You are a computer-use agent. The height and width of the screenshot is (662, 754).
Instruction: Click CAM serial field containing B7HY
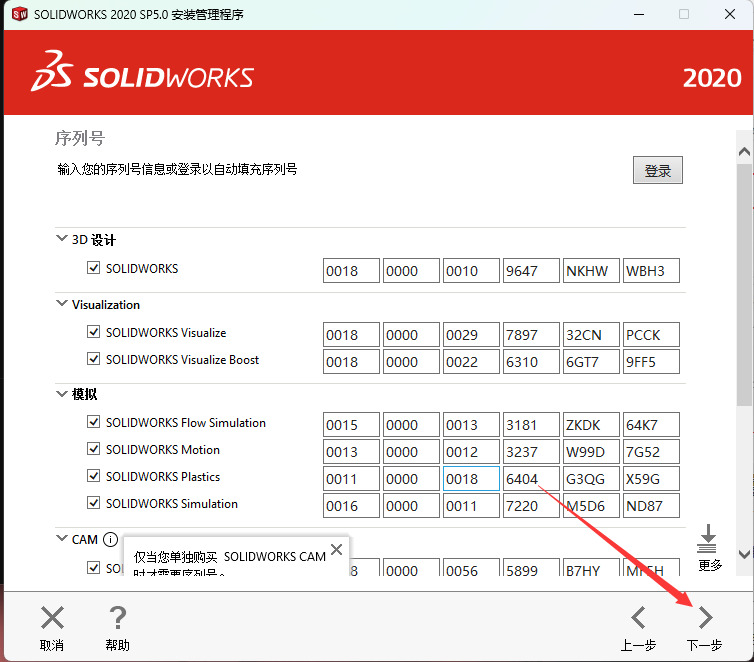[x=591, y=567]
